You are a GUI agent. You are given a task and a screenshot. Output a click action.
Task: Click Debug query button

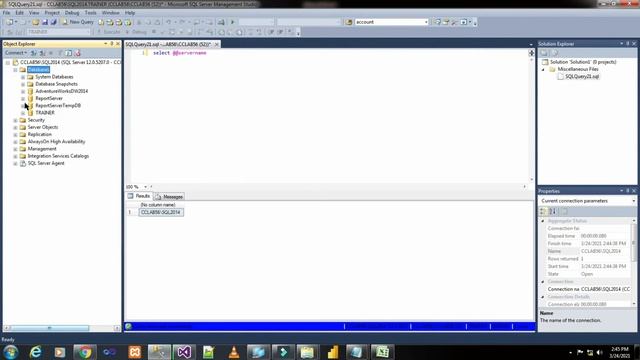pyautogui.click(x=136, y=32)
